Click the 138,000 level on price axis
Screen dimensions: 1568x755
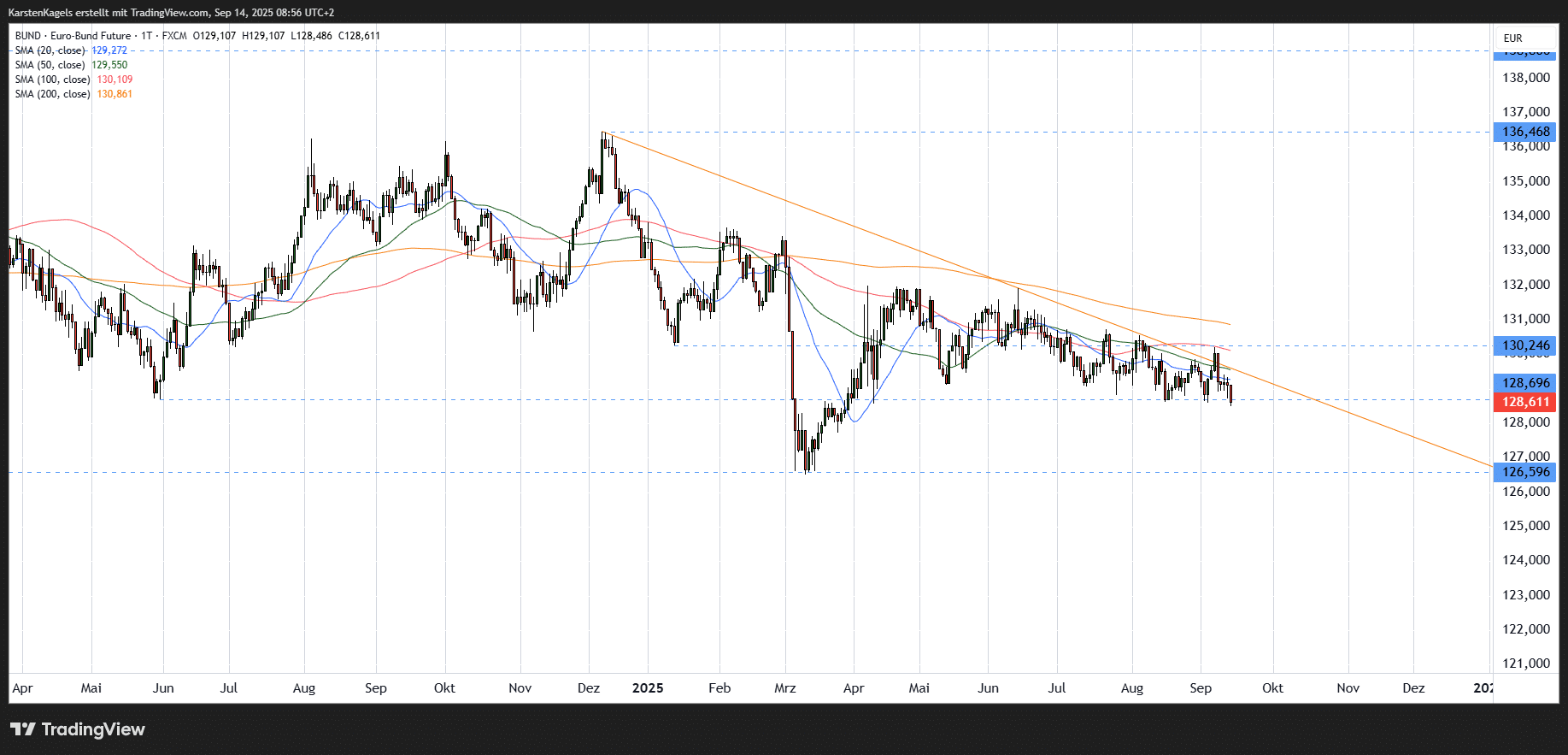tap(1525, 78)
